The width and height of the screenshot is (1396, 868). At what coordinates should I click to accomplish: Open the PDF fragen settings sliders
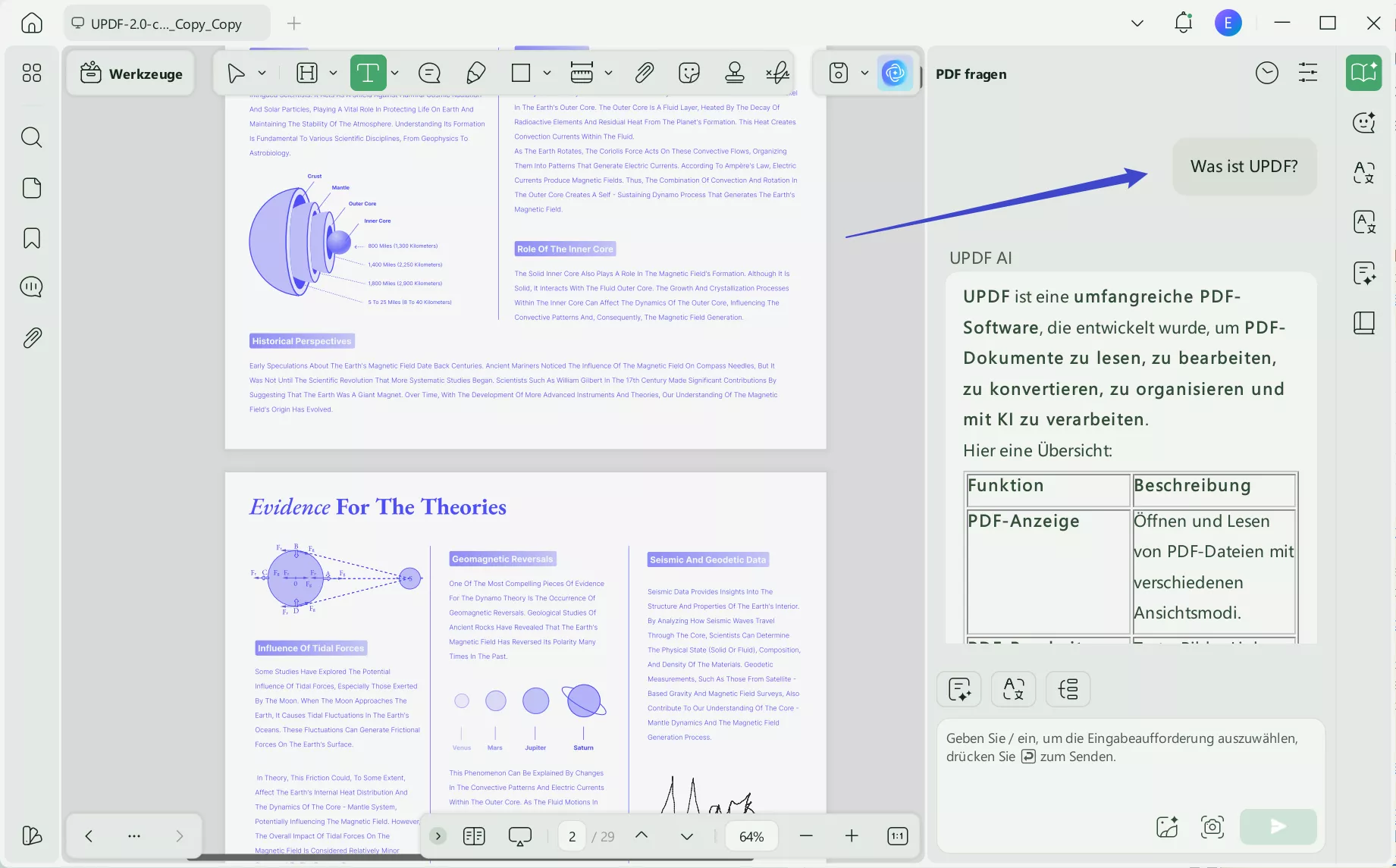(1308, 73)
